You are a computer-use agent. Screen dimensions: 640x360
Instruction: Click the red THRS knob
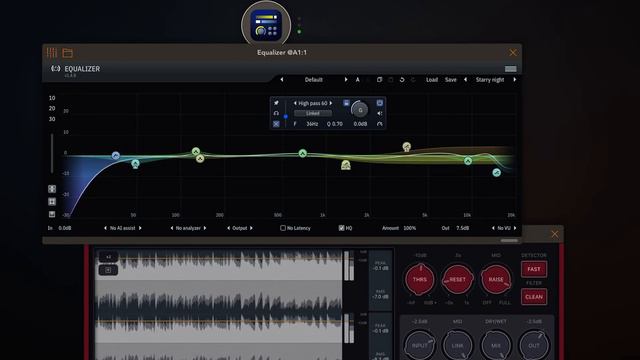(420, 280)
